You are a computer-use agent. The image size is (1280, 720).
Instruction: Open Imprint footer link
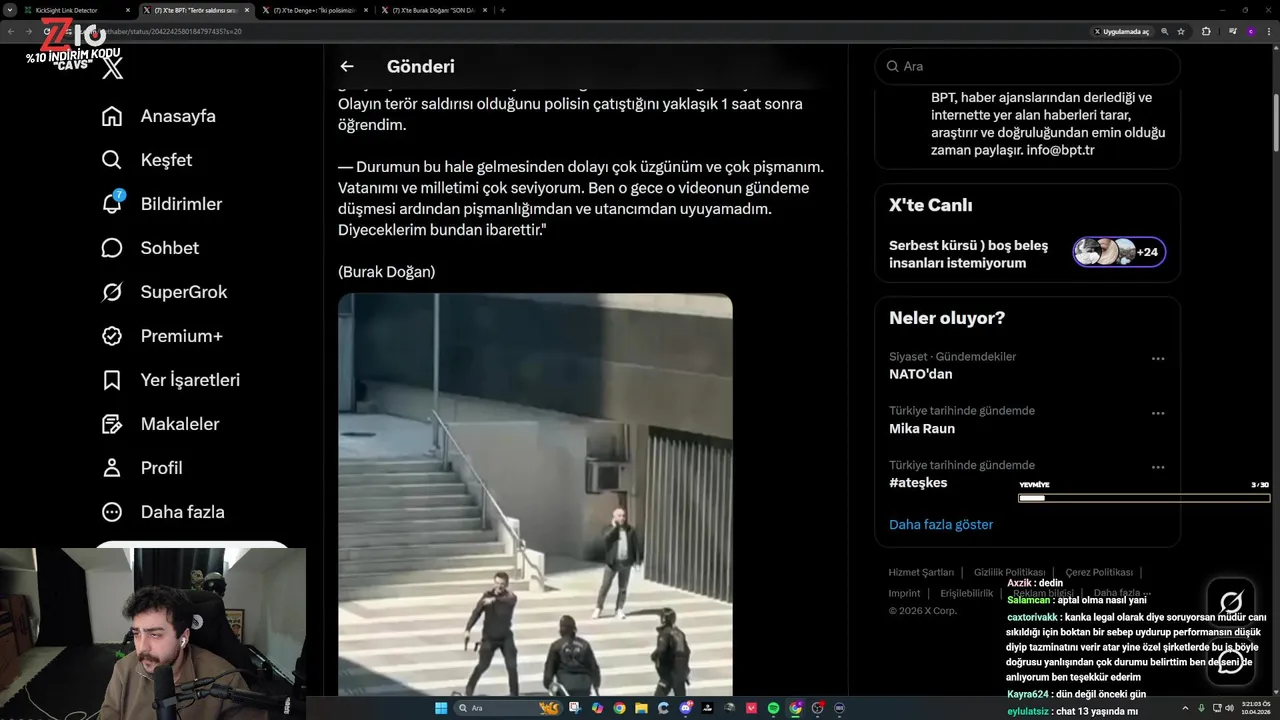tap(904, 593)
